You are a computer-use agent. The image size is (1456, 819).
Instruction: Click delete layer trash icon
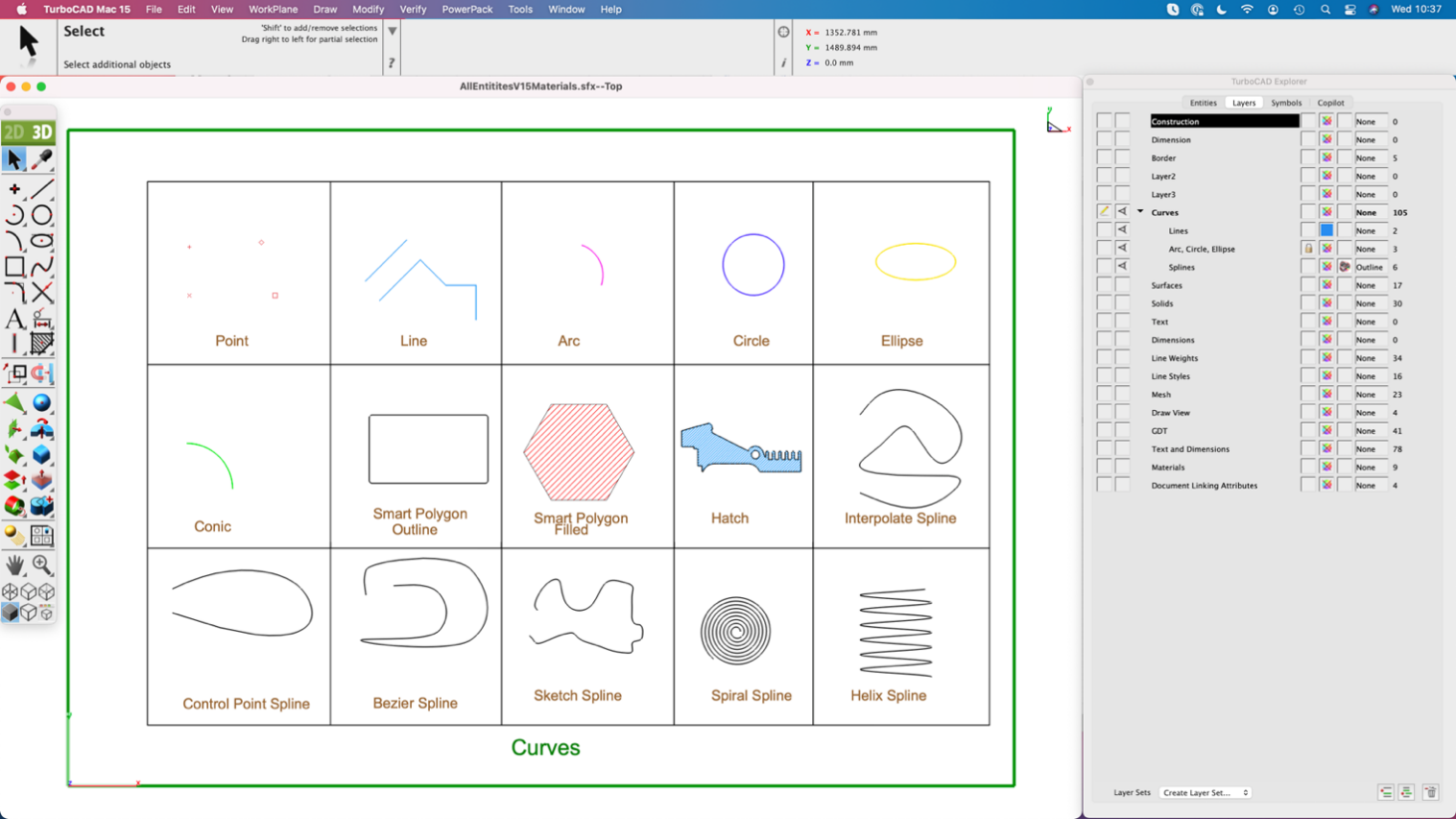(1430, 792)
